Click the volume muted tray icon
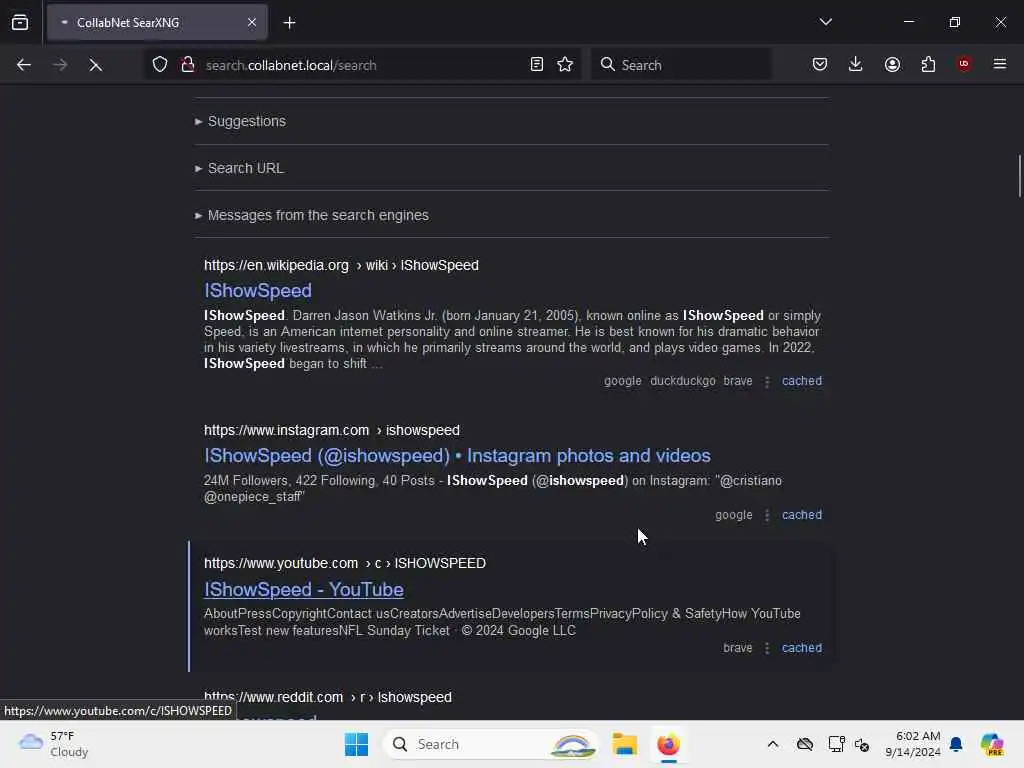This screenshot has height=768, width=1024. click(x=862, y=744)
